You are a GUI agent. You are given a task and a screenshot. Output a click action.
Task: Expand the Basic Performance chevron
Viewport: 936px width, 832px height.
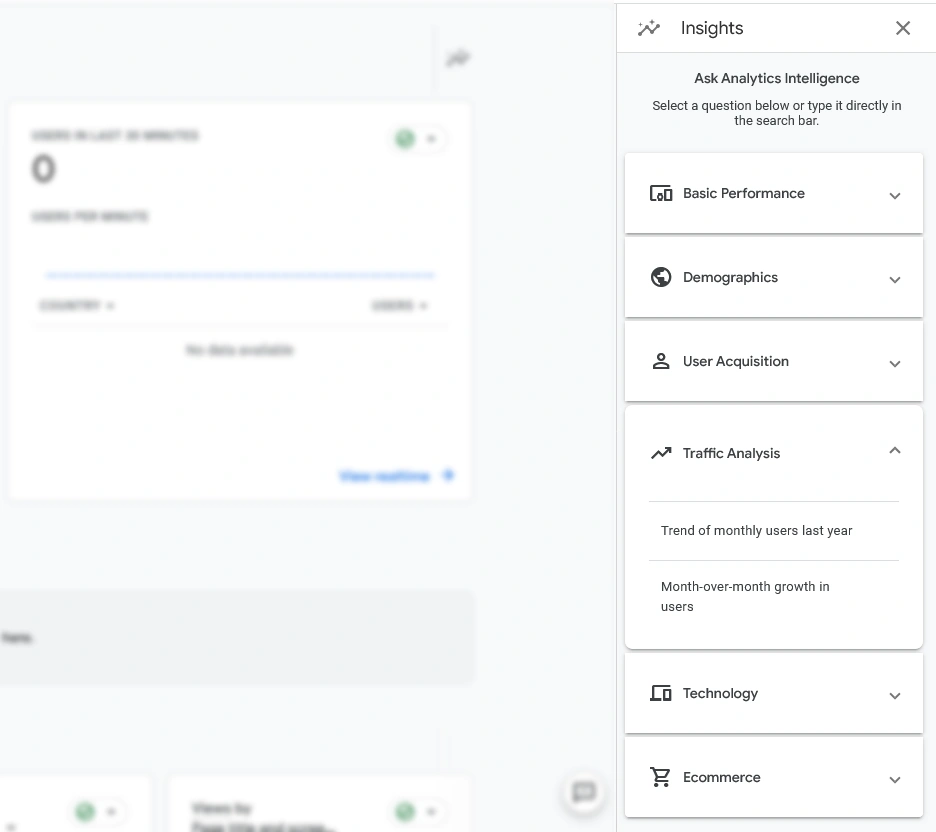[895, 196]
